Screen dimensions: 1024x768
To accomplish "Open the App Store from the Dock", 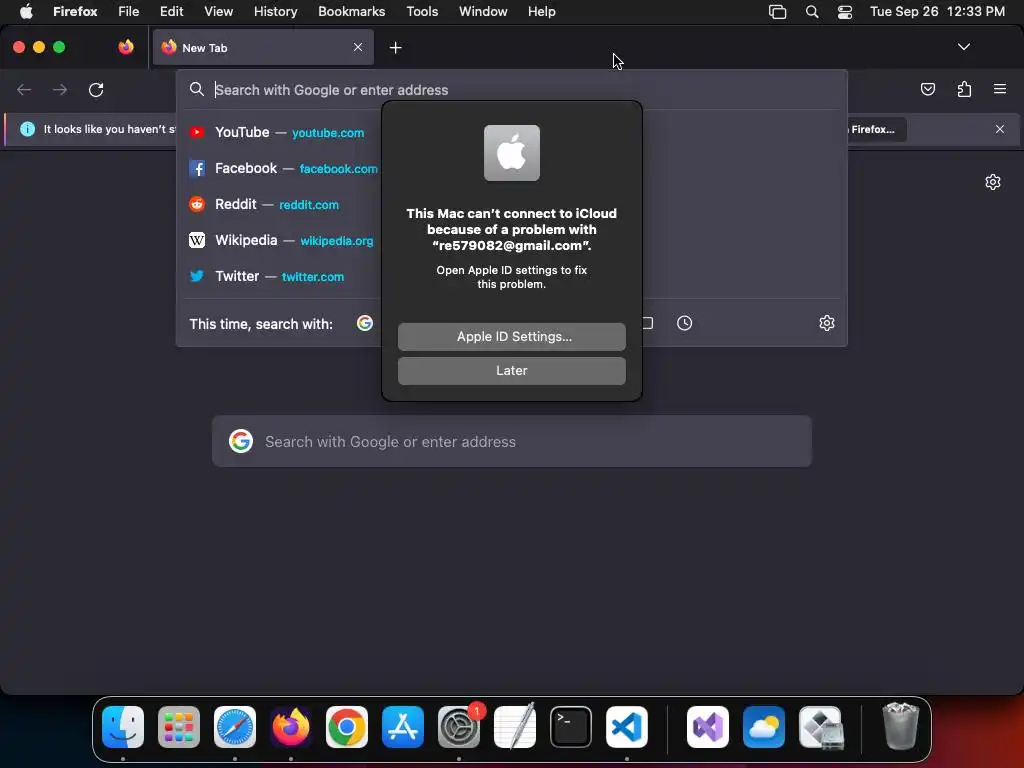I will tap(403, 727).
